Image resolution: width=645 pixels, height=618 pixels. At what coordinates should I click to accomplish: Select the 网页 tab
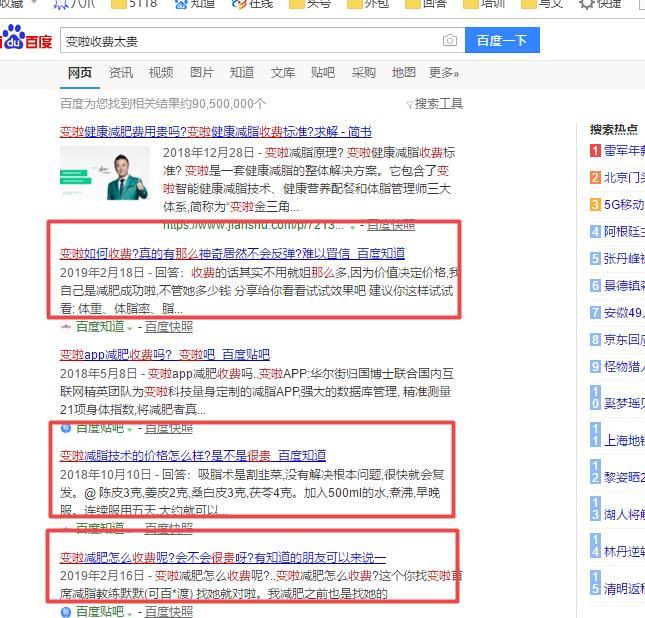(80, 73)
